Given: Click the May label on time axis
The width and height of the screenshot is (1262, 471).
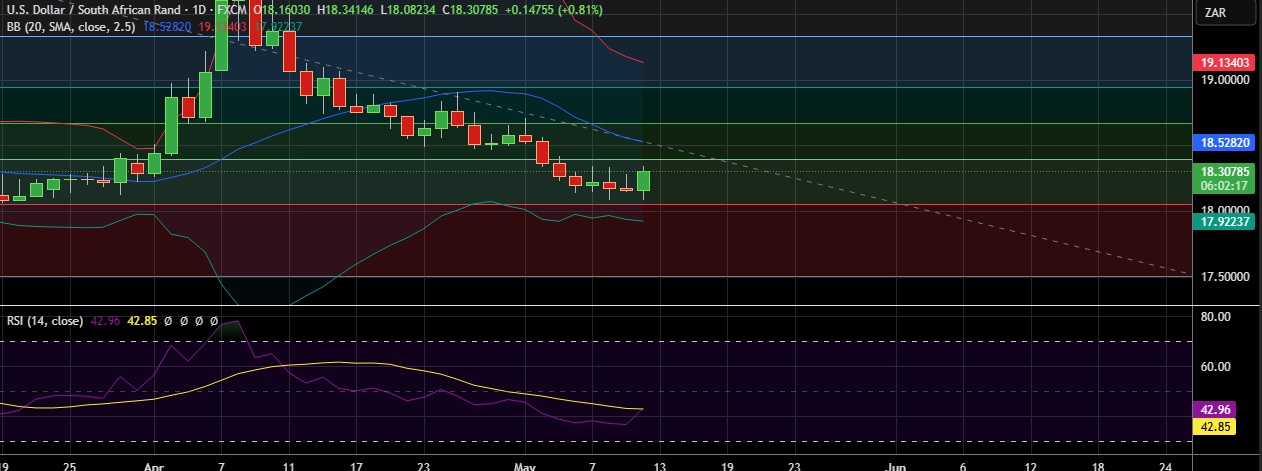Looking at the screenshot, I should click(526, 465).
